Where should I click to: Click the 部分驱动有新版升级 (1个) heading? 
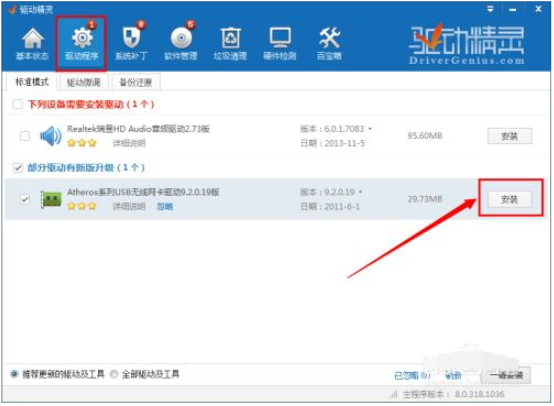86,167
